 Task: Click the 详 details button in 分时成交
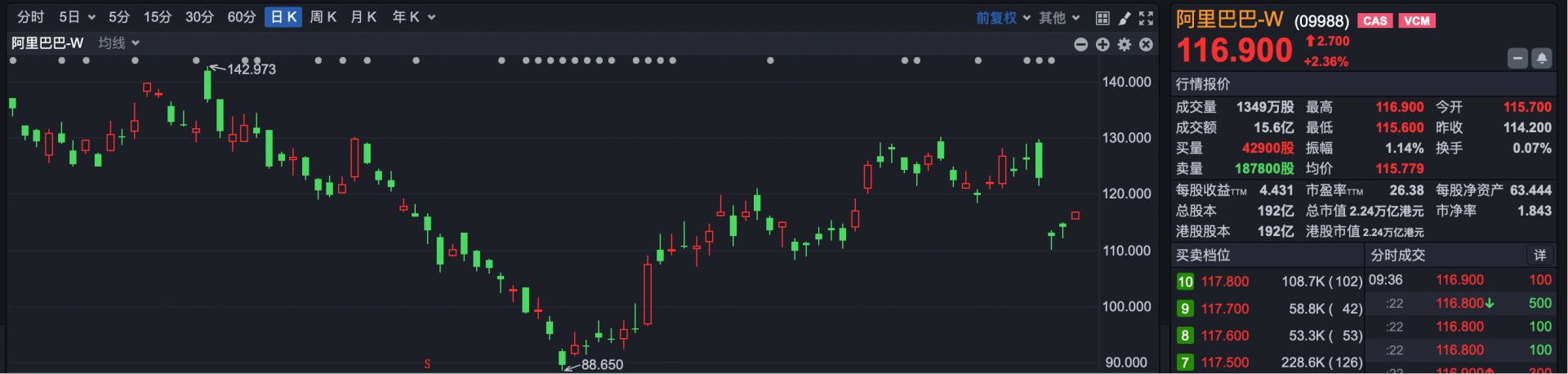(x=1539, y=256)
